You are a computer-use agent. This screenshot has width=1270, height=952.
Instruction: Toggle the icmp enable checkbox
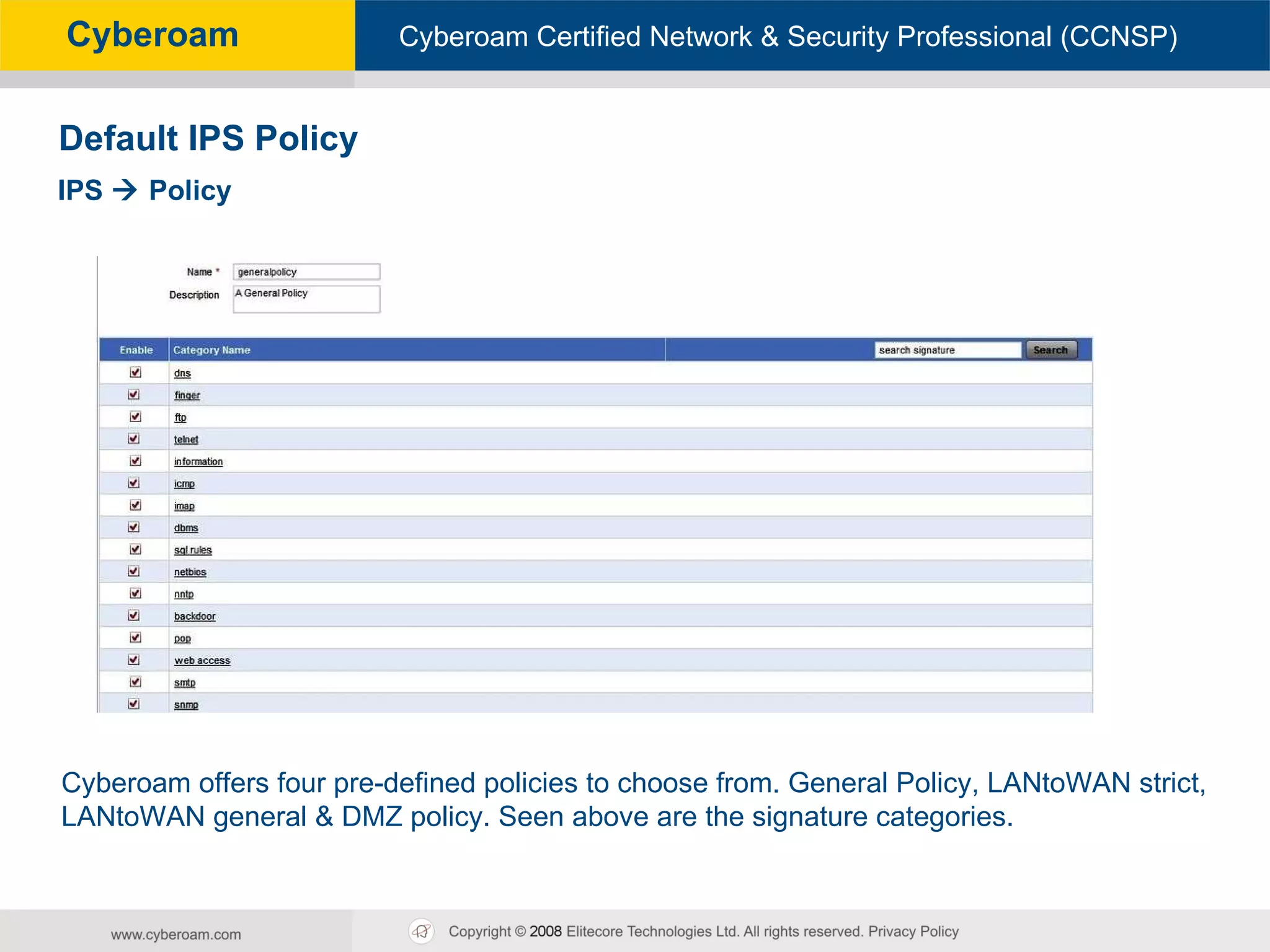pyautogui.click(x=134, y=483)
